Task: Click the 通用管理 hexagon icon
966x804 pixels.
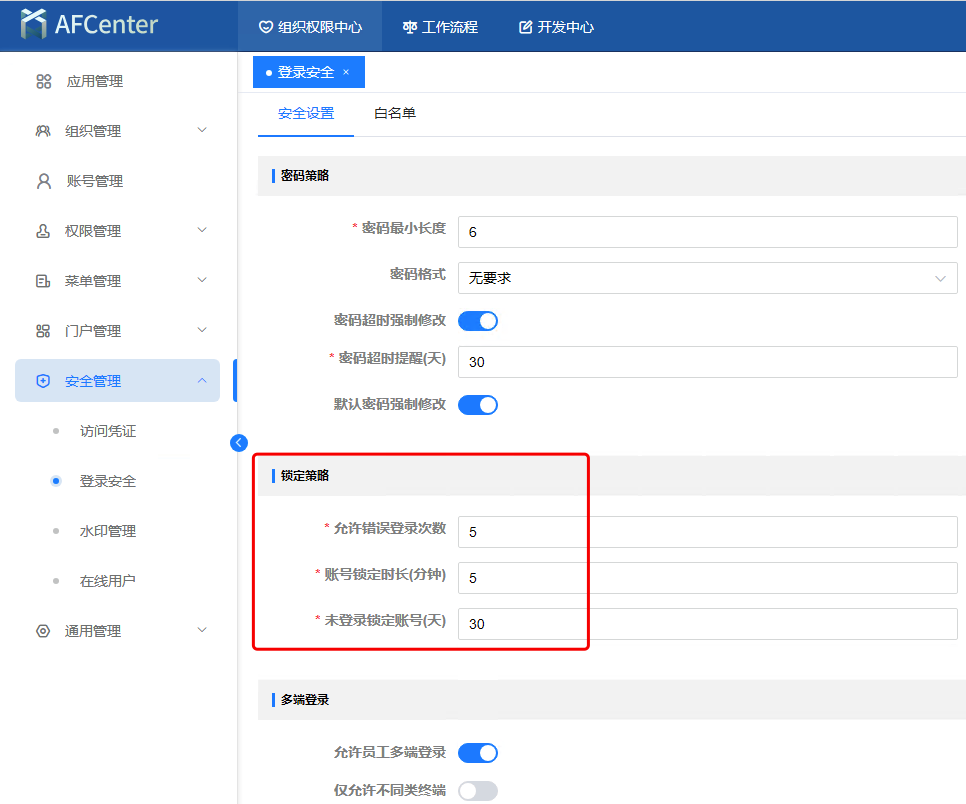Action: point(43,631)
